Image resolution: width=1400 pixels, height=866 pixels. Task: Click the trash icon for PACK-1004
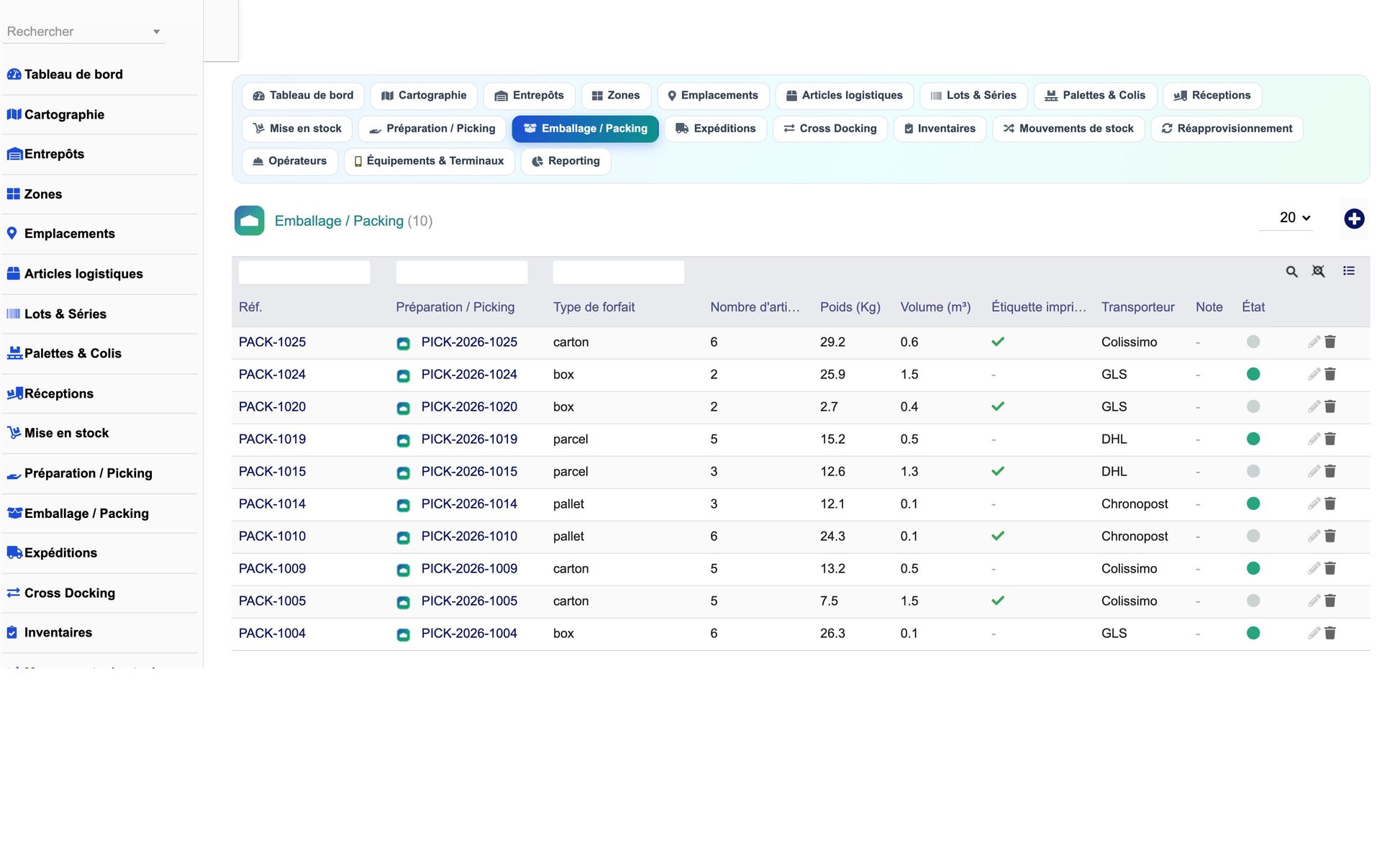coord(1330,633)
